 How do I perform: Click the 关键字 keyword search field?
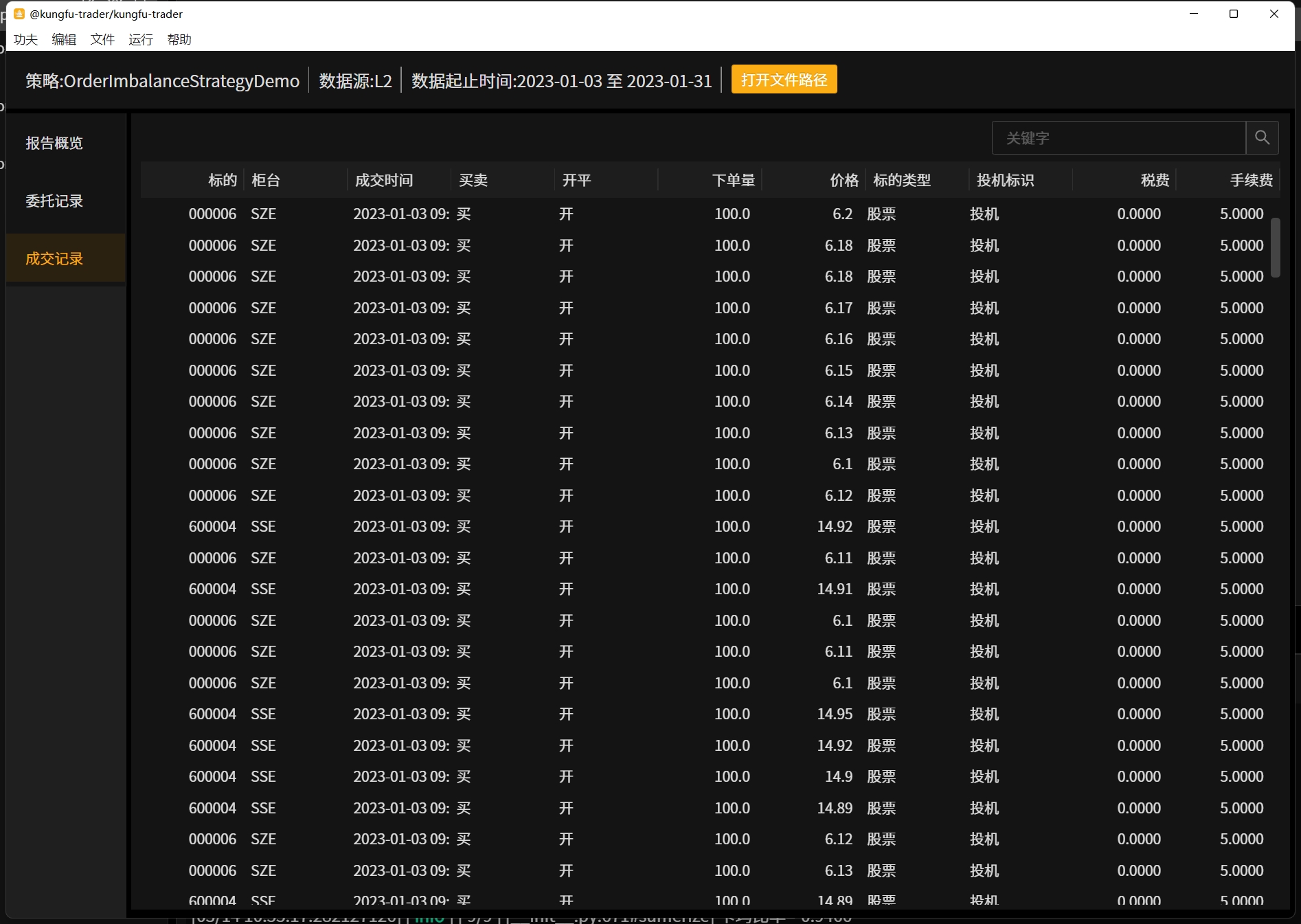1118,138
